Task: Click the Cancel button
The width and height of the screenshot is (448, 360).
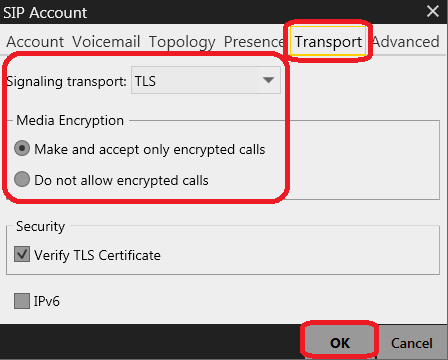Action: [412, 343]
